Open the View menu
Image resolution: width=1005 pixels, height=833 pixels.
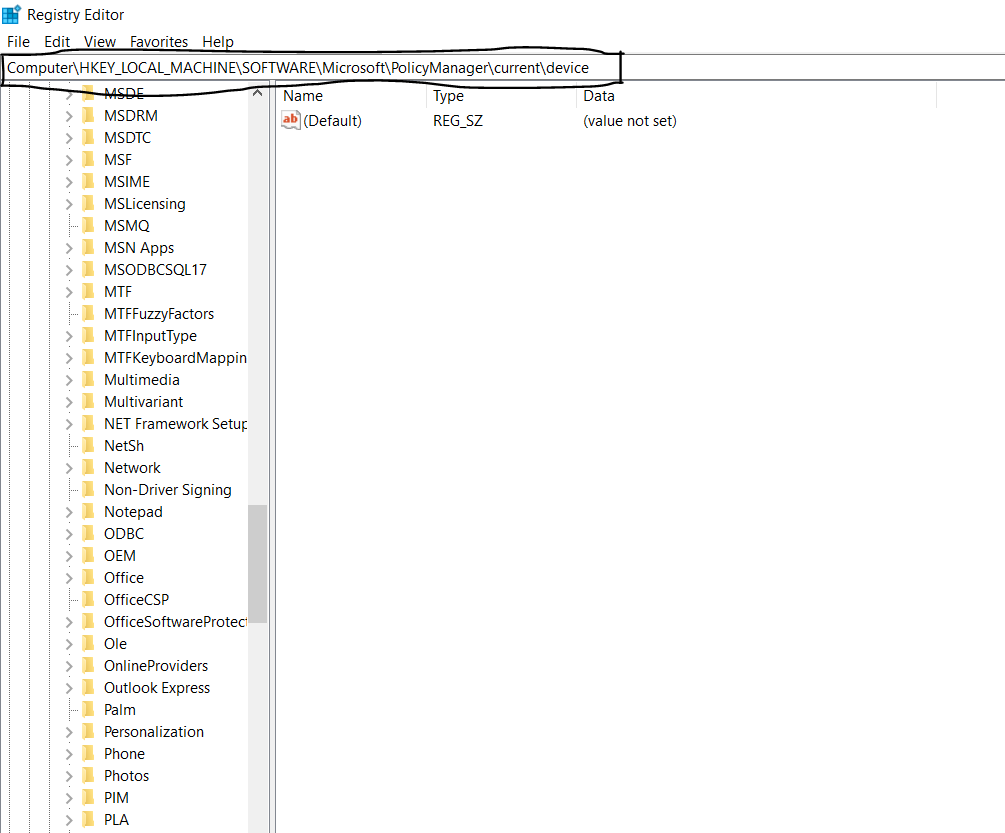pos(100,42)
